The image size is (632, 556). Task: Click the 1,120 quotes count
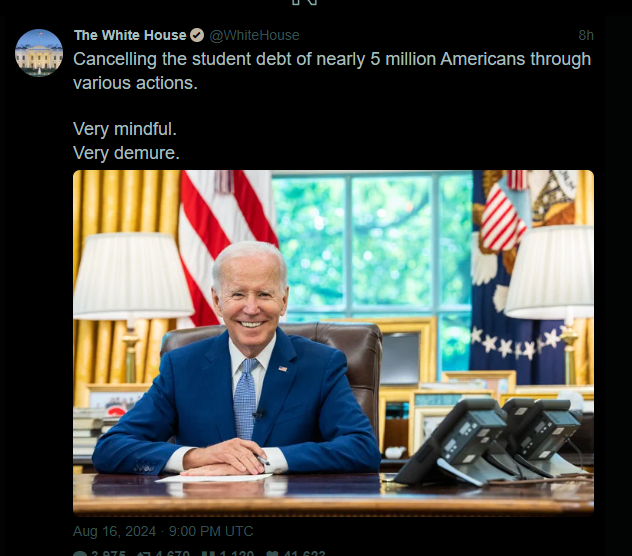237,554
